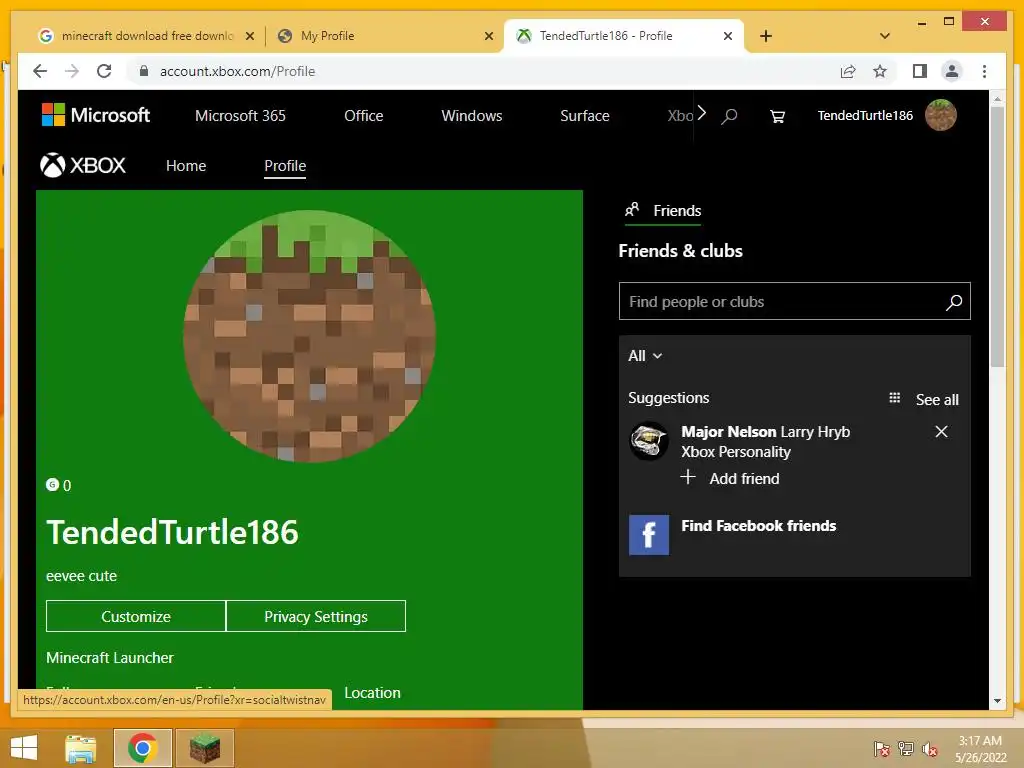Click the Customize button
Screen dimensions: 1024x768
136,616
